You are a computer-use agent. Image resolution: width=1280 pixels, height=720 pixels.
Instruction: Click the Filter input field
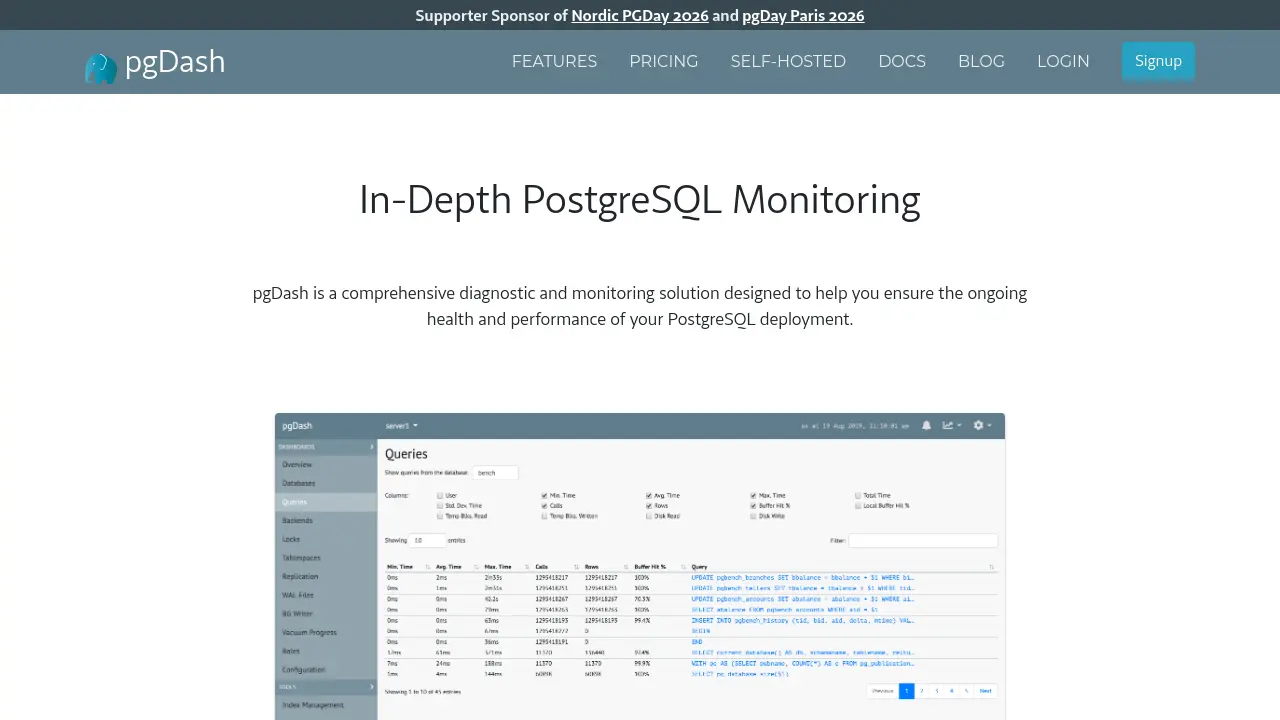[923, 540]
